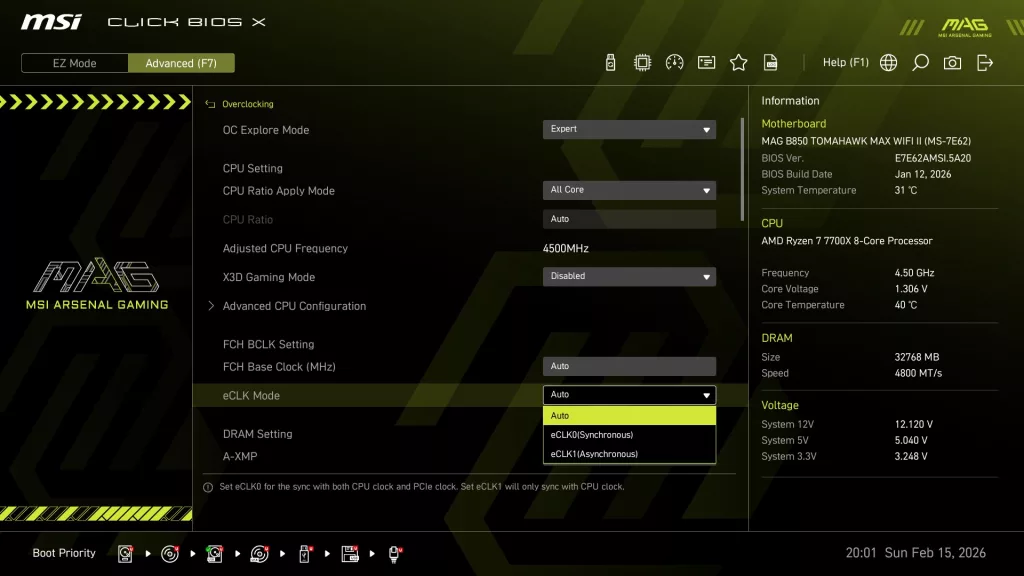Choose eCLK0(Synchronous) mode
This screenshot has width=1024, height=576.
(x=628, y=434)
